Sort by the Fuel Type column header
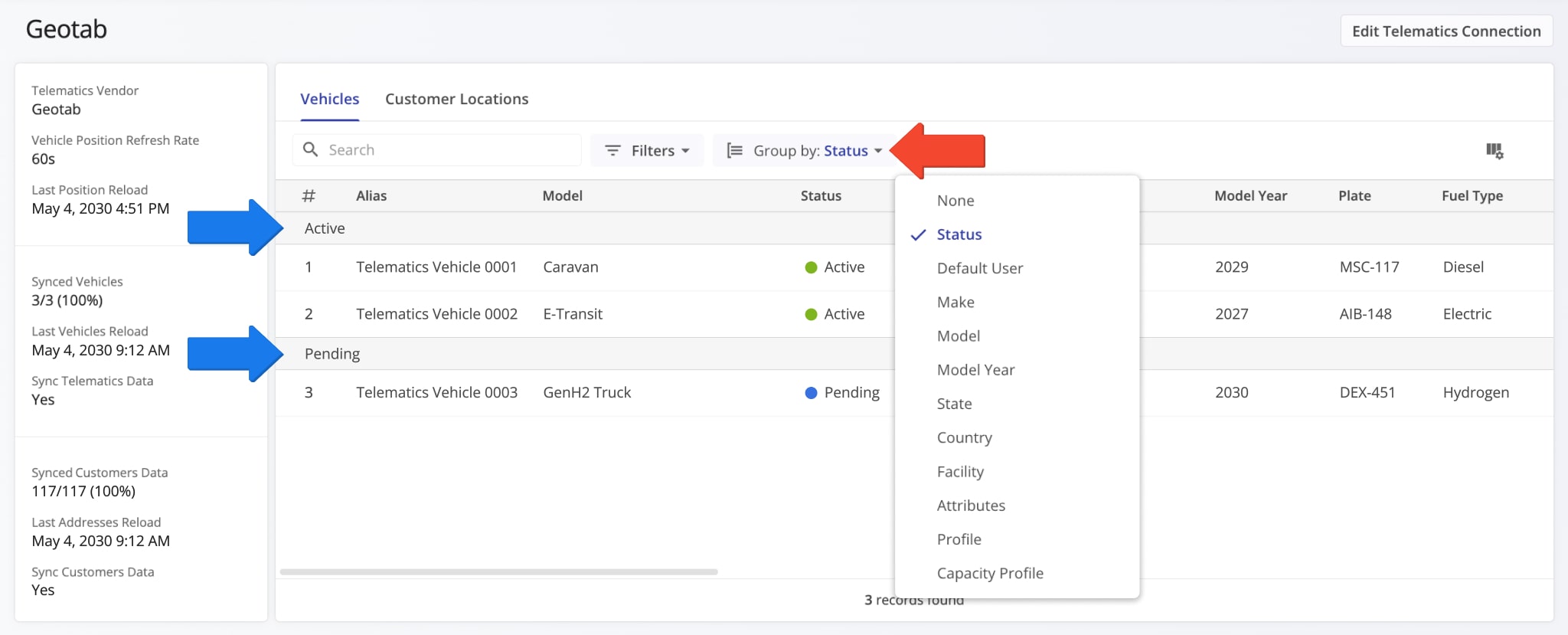The height and width of the screenshot is (635, 1568). tap(1472, 196)
